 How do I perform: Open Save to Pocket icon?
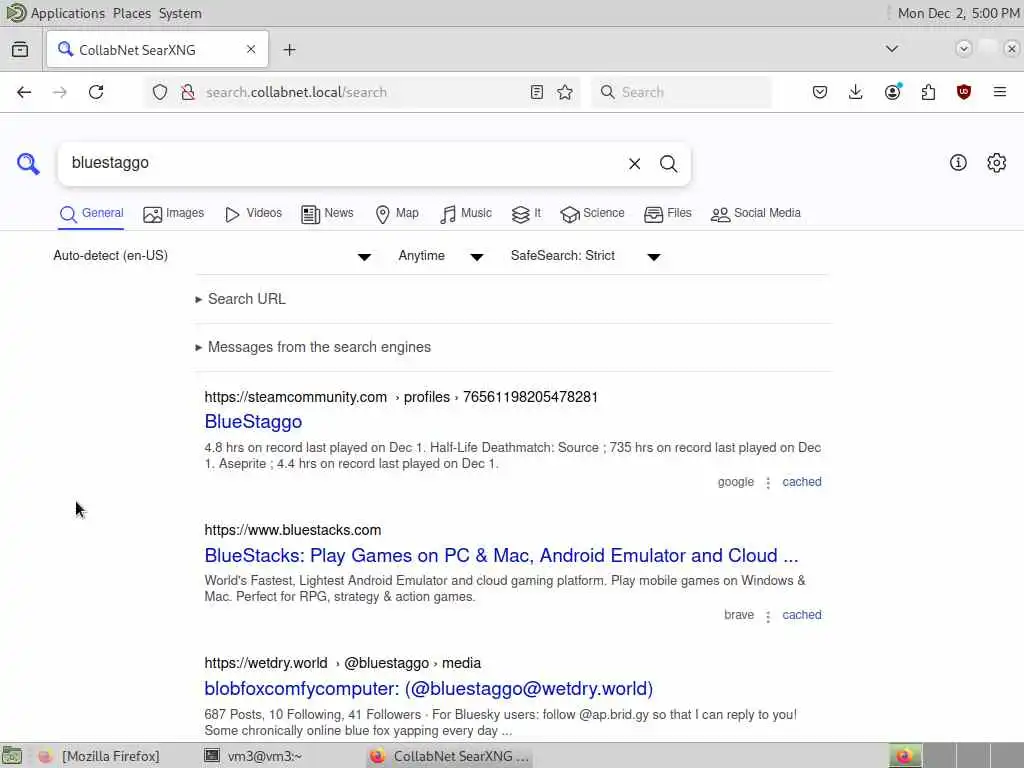[x=820, y=92]
